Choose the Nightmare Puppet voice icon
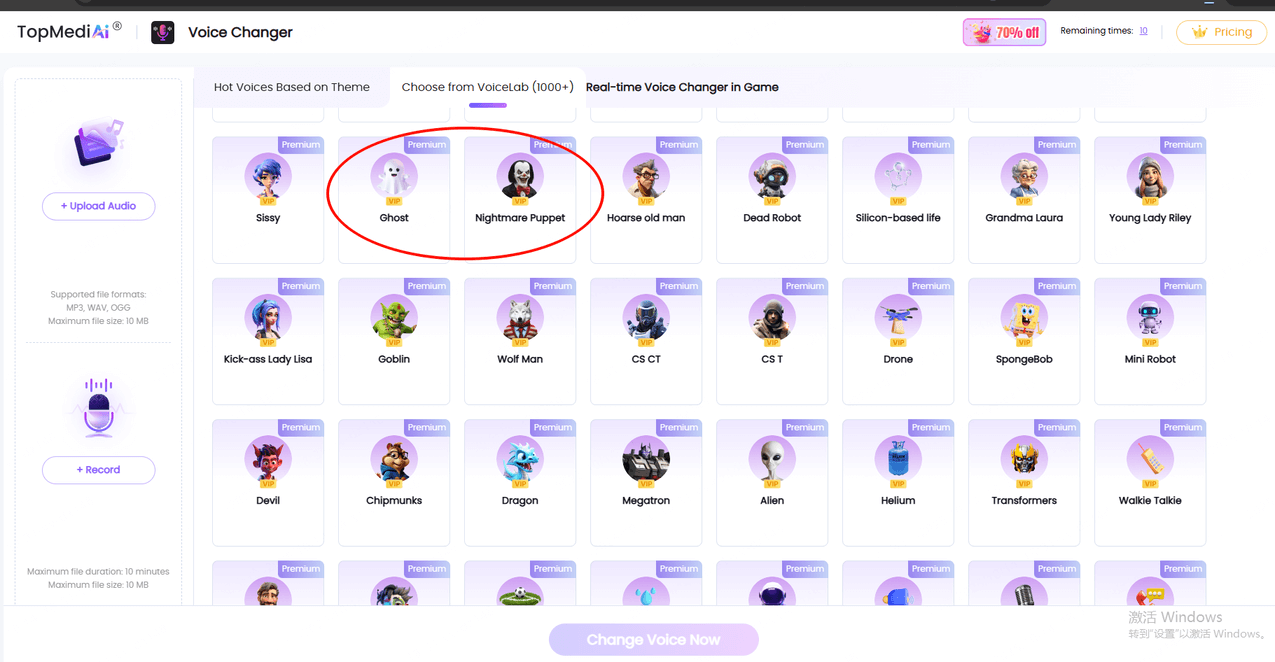Viewport: 1275px width, 662px height. click(520, 178)
